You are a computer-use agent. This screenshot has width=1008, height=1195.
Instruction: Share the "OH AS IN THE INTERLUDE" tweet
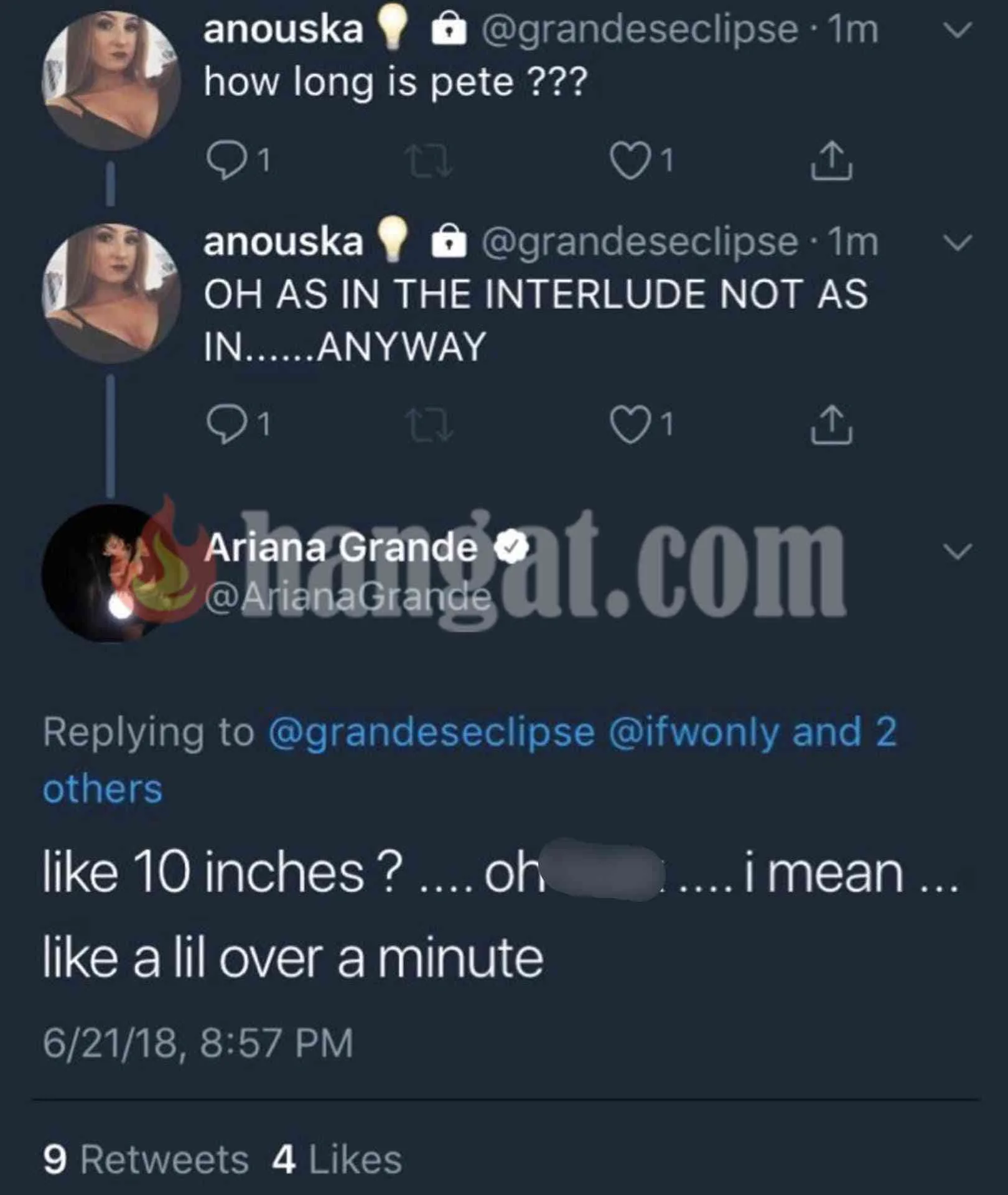831,424
